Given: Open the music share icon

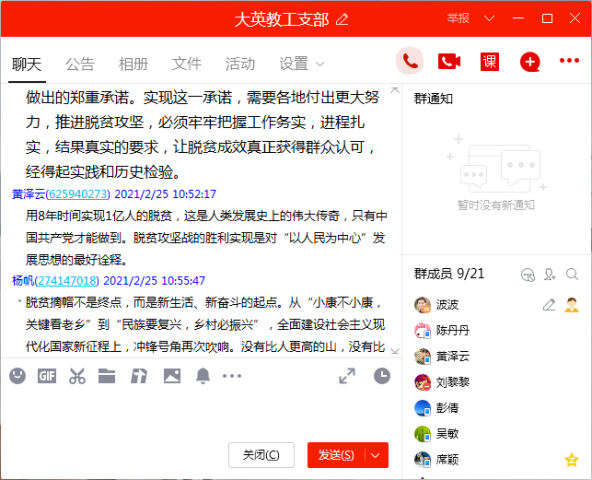Looking at the screenshot, I should click(139, 376).
